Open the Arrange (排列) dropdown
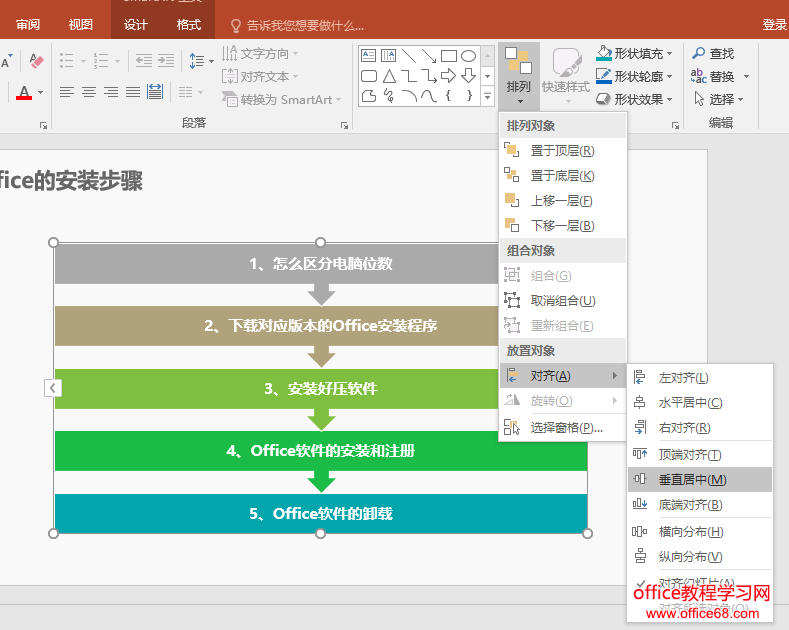Image resolution: width=789 pixels, height=630 pixels. click(x=519, y=75)
